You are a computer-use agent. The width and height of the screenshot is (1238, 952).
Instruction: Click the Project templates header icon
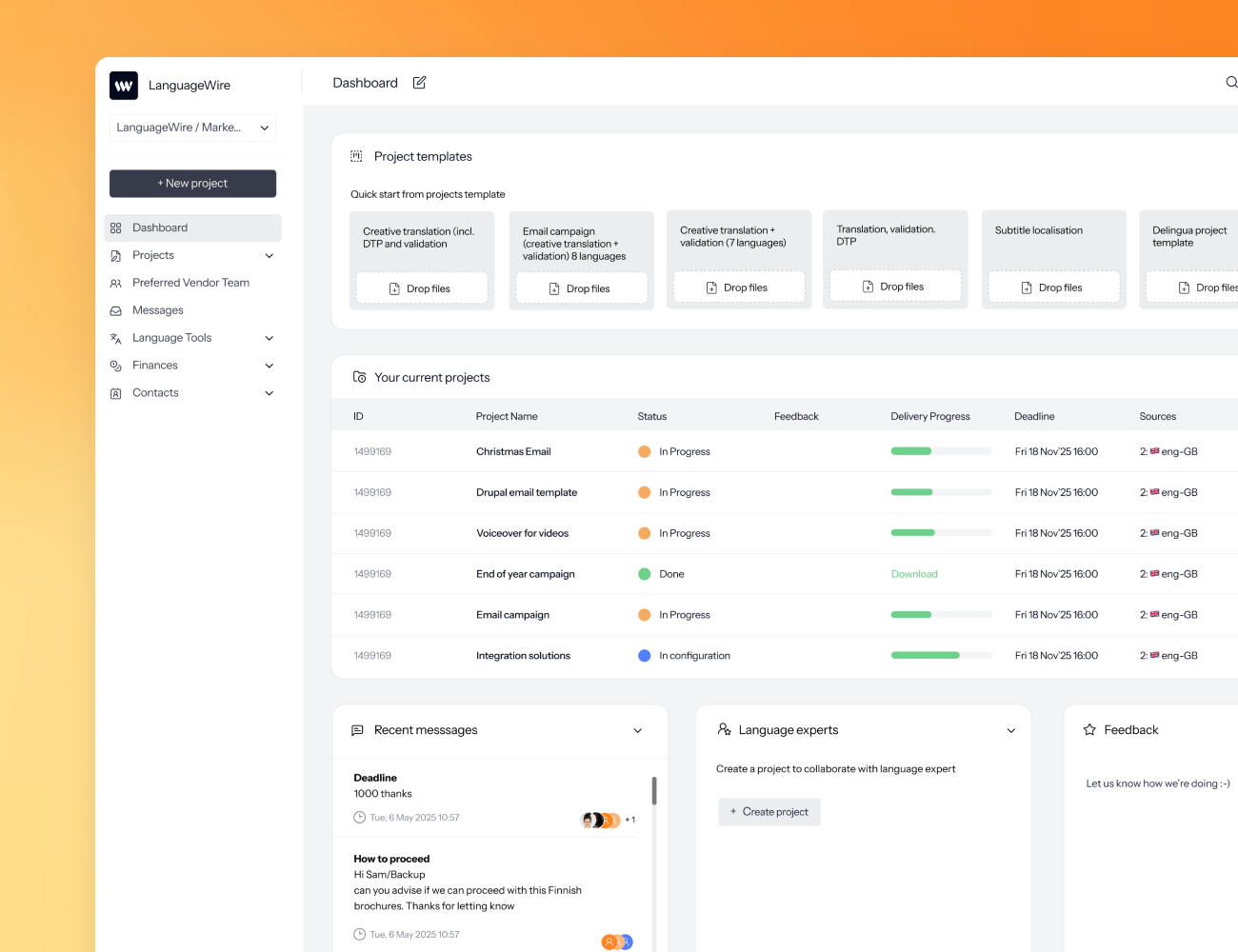(x=356, y=156)
